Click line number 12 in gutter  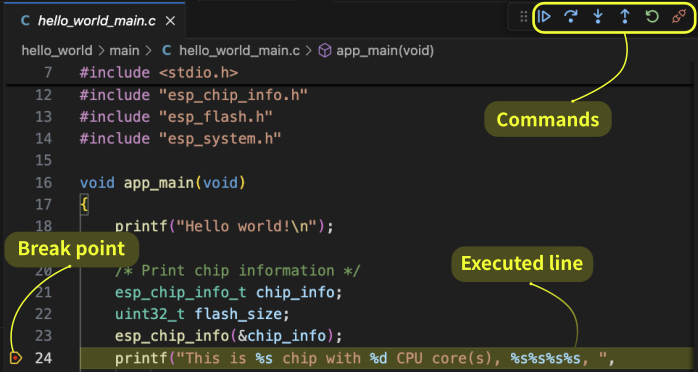click(43, 95)
